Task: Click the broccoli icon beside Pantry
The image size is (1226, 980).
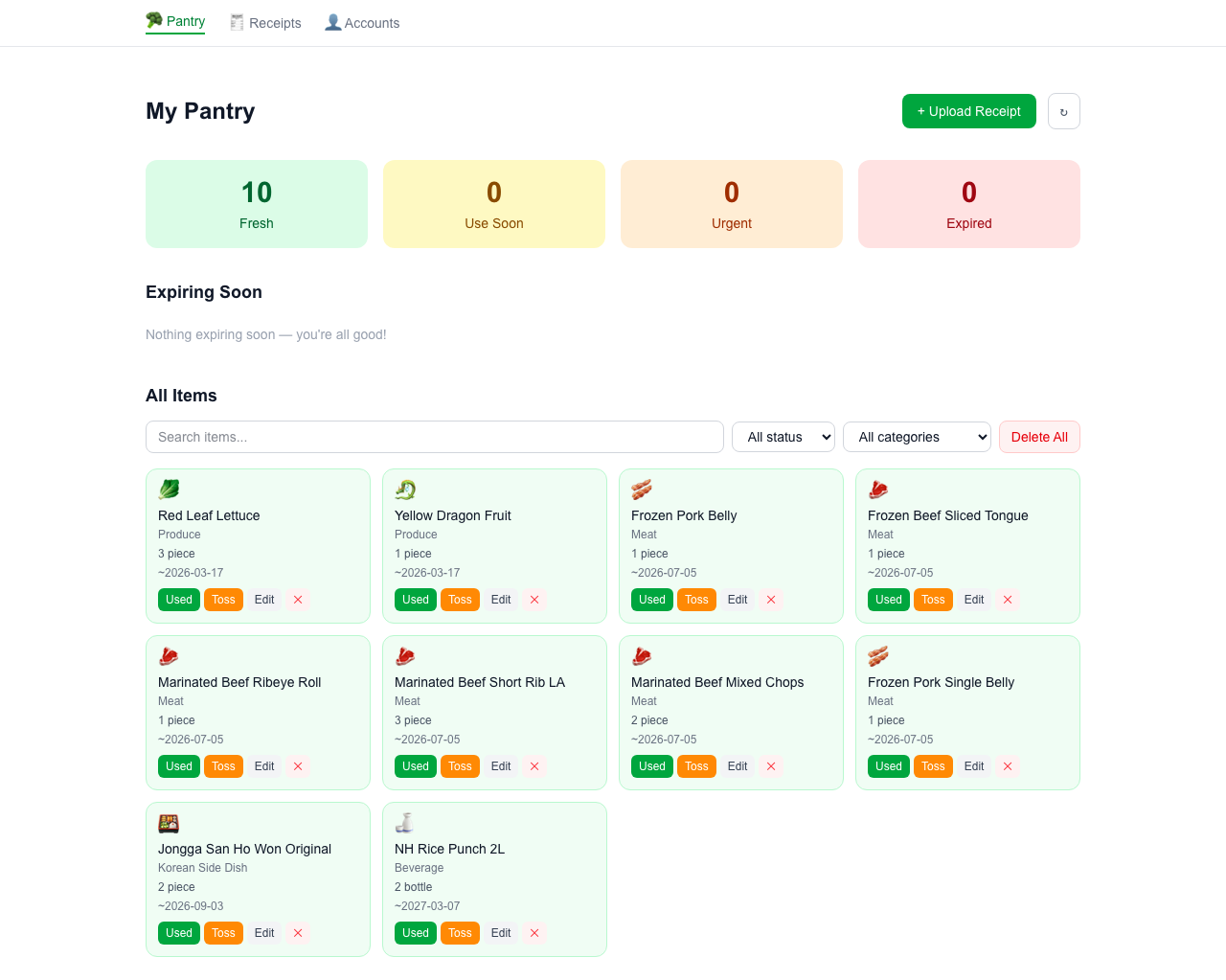Action: (152, 20)
